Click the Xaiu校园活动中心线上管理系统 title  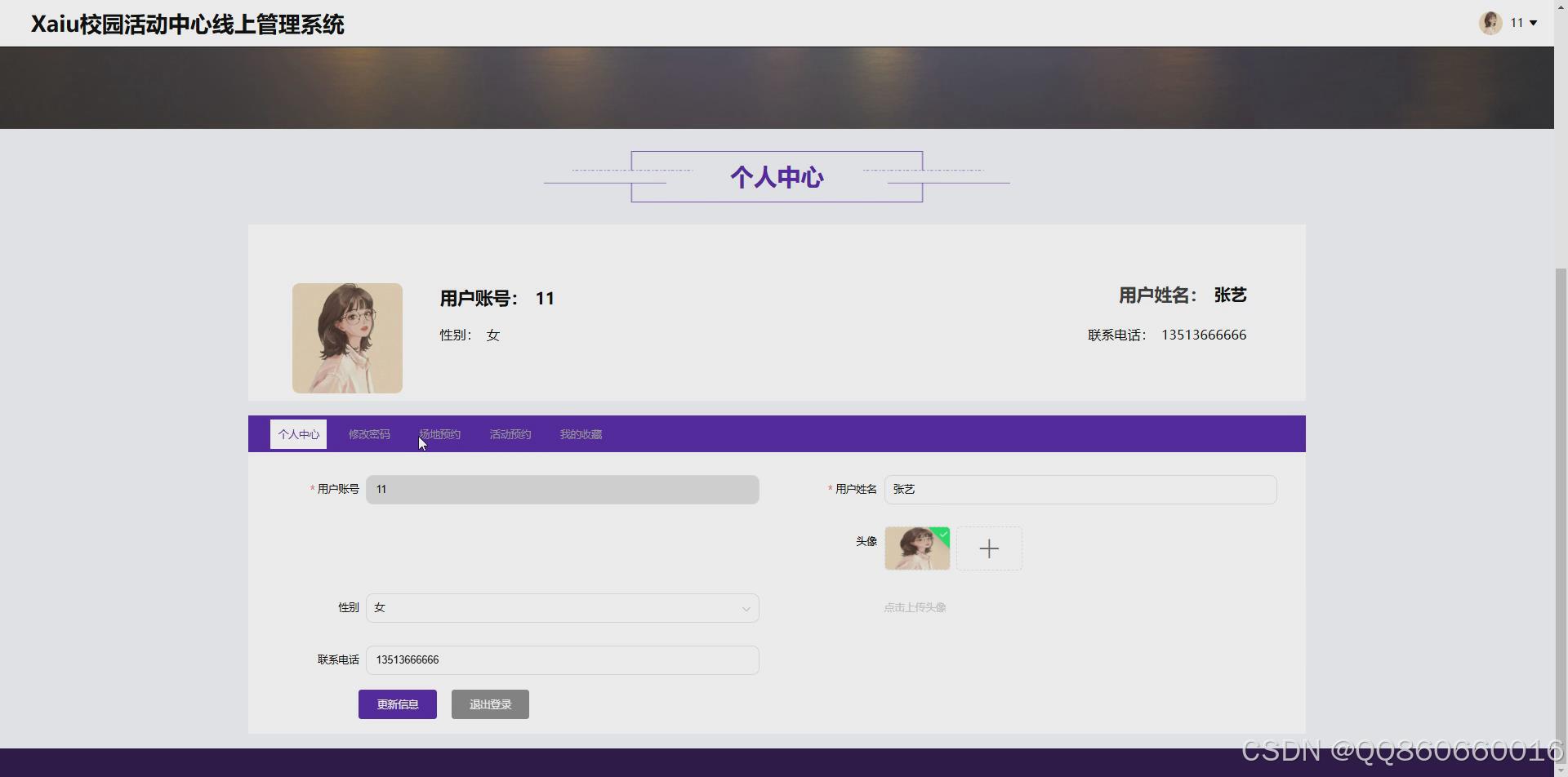point(187,24)
